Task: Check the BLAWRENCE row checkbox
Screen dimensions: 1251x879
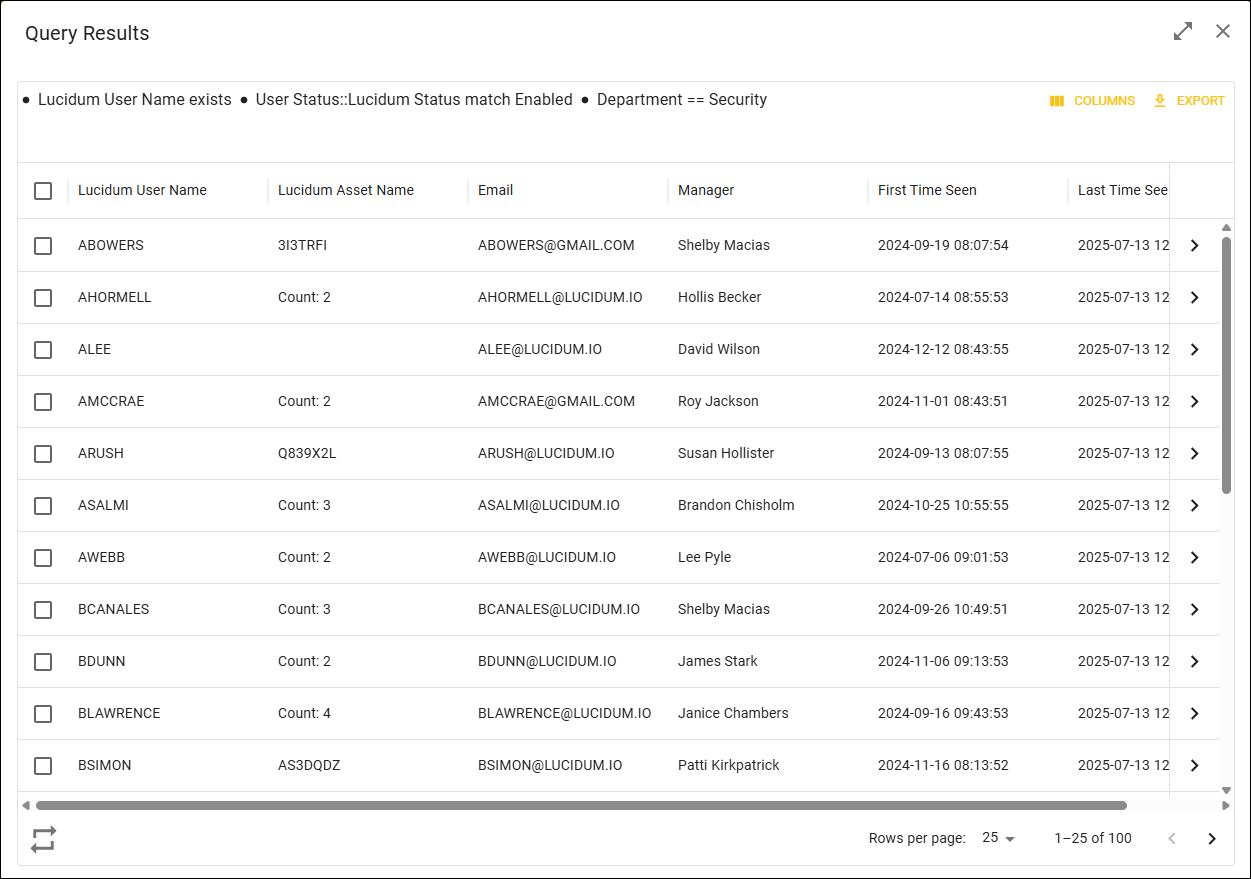Action: click(x=43, y=714)
